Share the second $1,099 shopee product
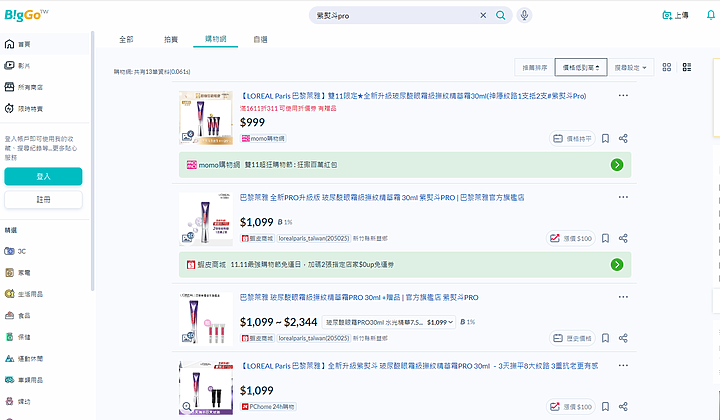 click(623, 238)
